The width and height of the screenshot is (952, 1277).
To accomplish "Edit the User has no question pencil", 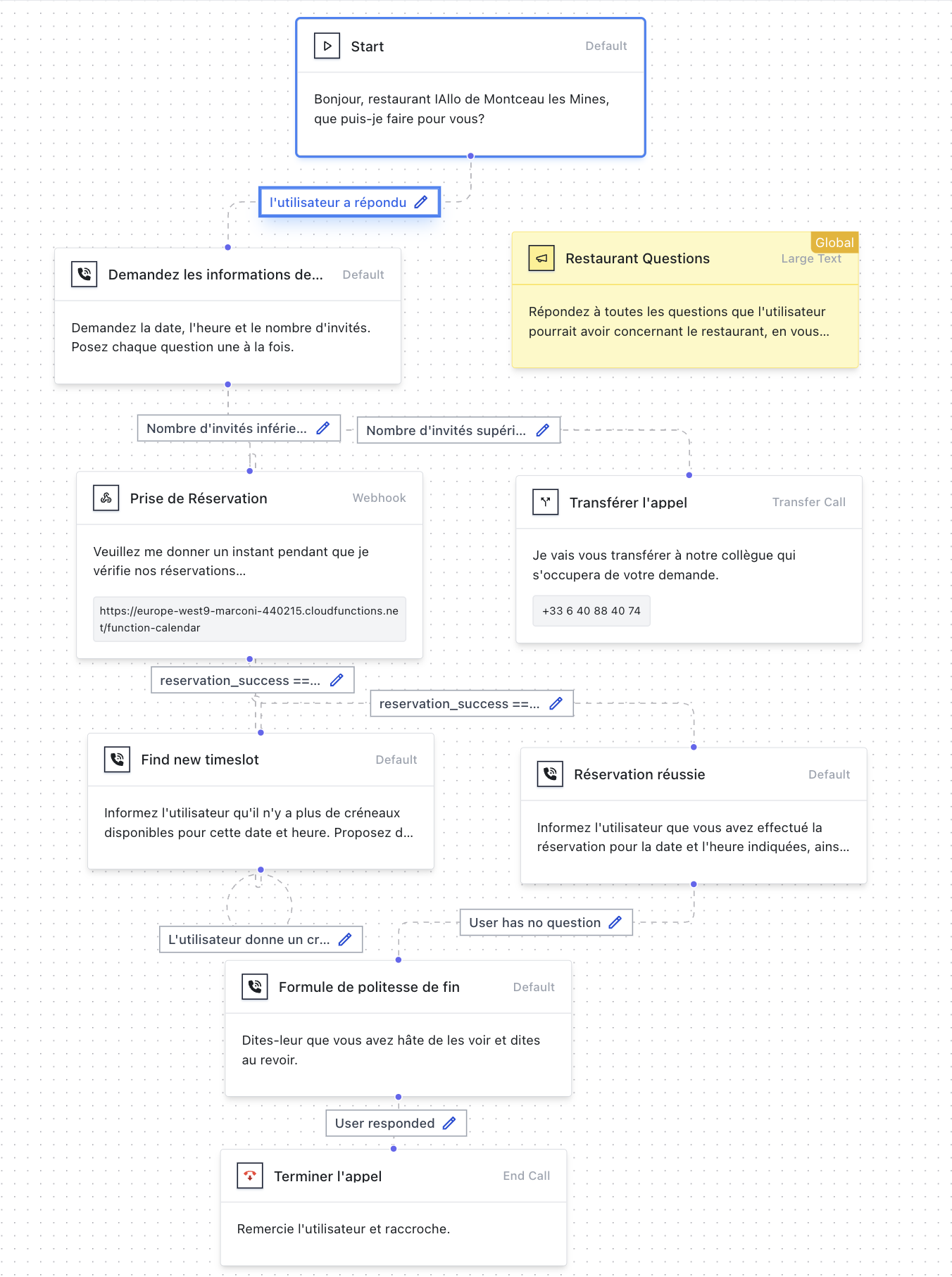I will point(615,922).
